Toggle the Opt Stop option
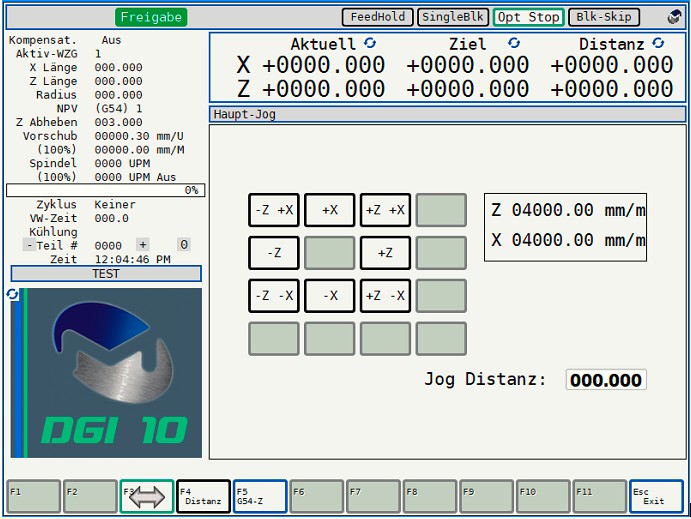 [528, 17]
